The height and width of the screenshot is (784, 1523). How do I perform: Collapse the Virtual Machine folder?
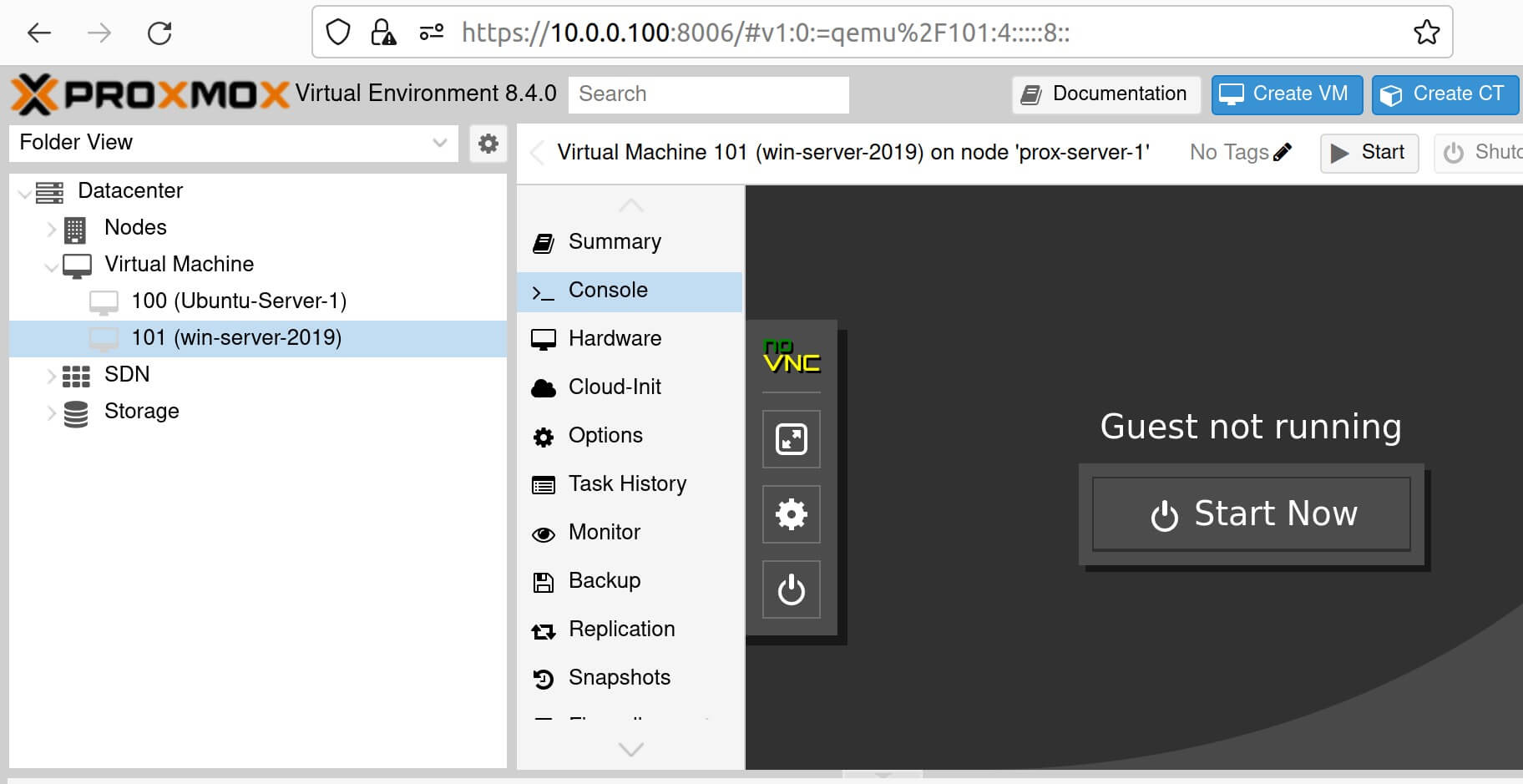[52, 266]
